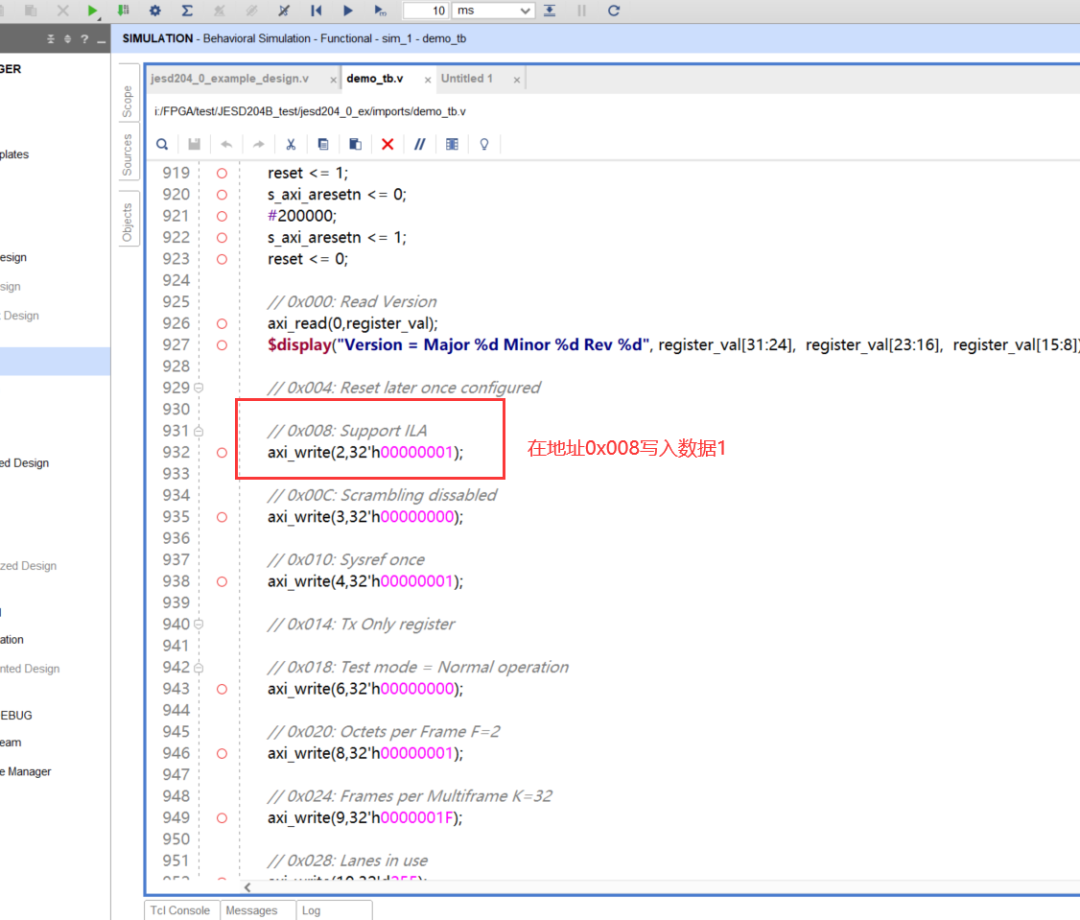Screen dimensions: 1080x920
Task: Open the Messages tab
Action: (x=251, y=910)
